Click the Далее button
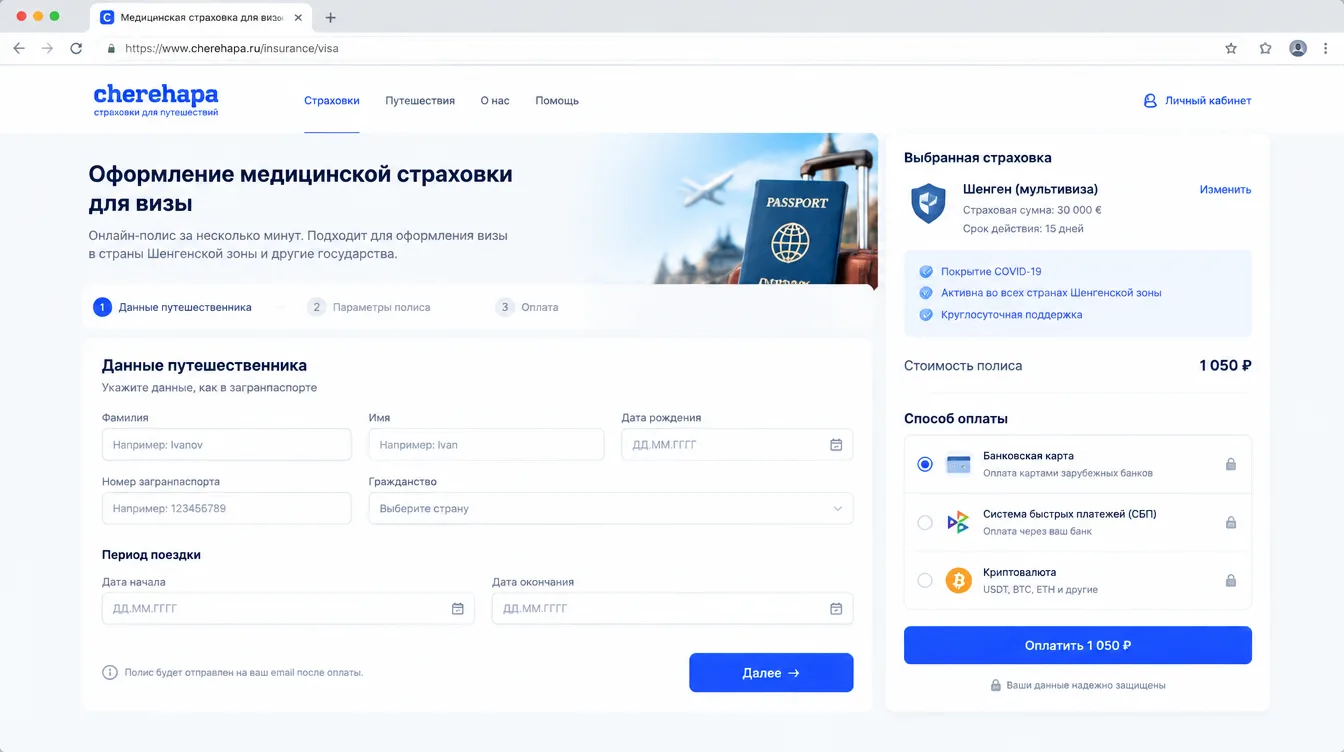 (771, 673)
